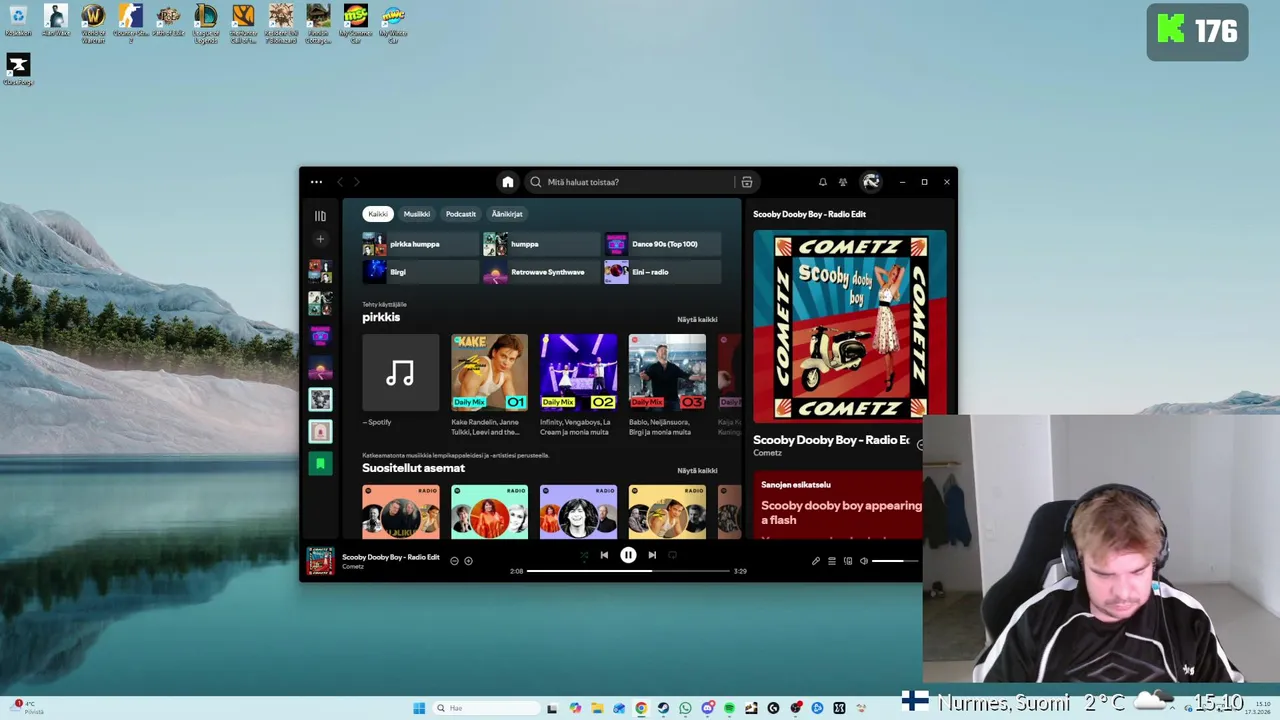Select the Äänikirjat filter chip
This screenshot has width=1280, height=720.
click(x=507, y=214)
